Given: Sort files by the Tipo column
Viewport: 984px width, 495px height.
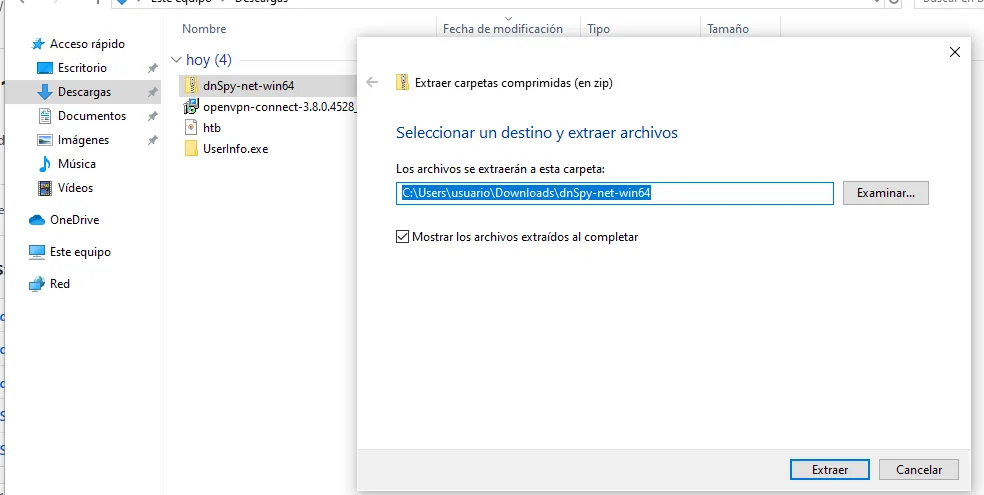Looking at the screenshot, I should tap(599, 29).
